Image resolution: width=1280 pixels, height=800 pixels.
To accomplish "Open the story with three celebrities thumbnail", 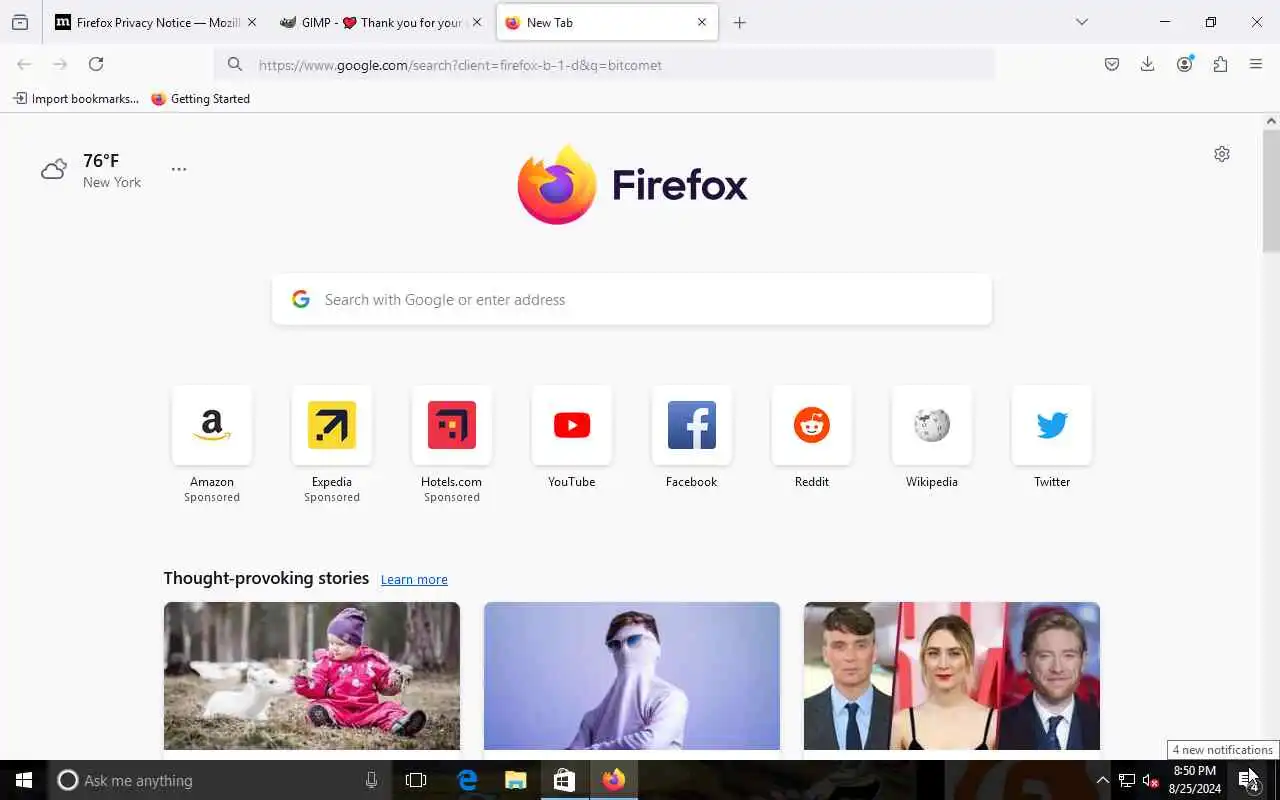I will tap(952, 676).
